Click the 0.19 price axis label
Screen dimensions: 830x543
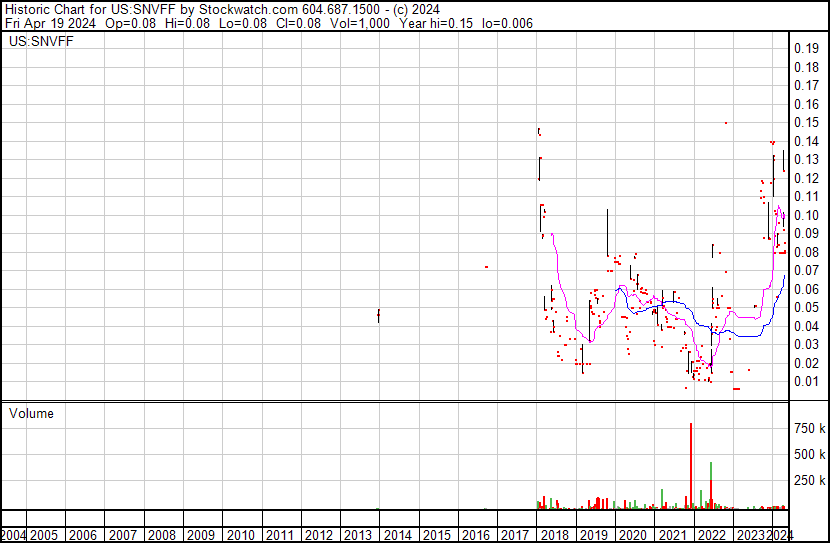coord(806,49)
